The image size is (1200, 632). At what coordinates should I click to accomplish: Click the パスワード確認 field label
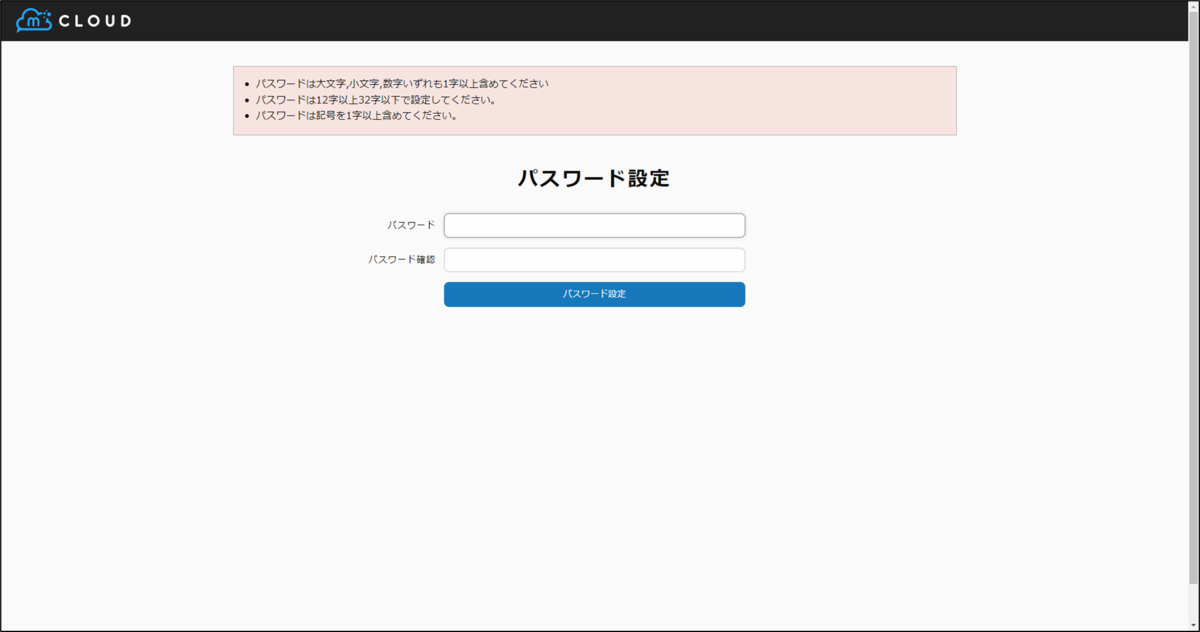click(x=402, y=259)
